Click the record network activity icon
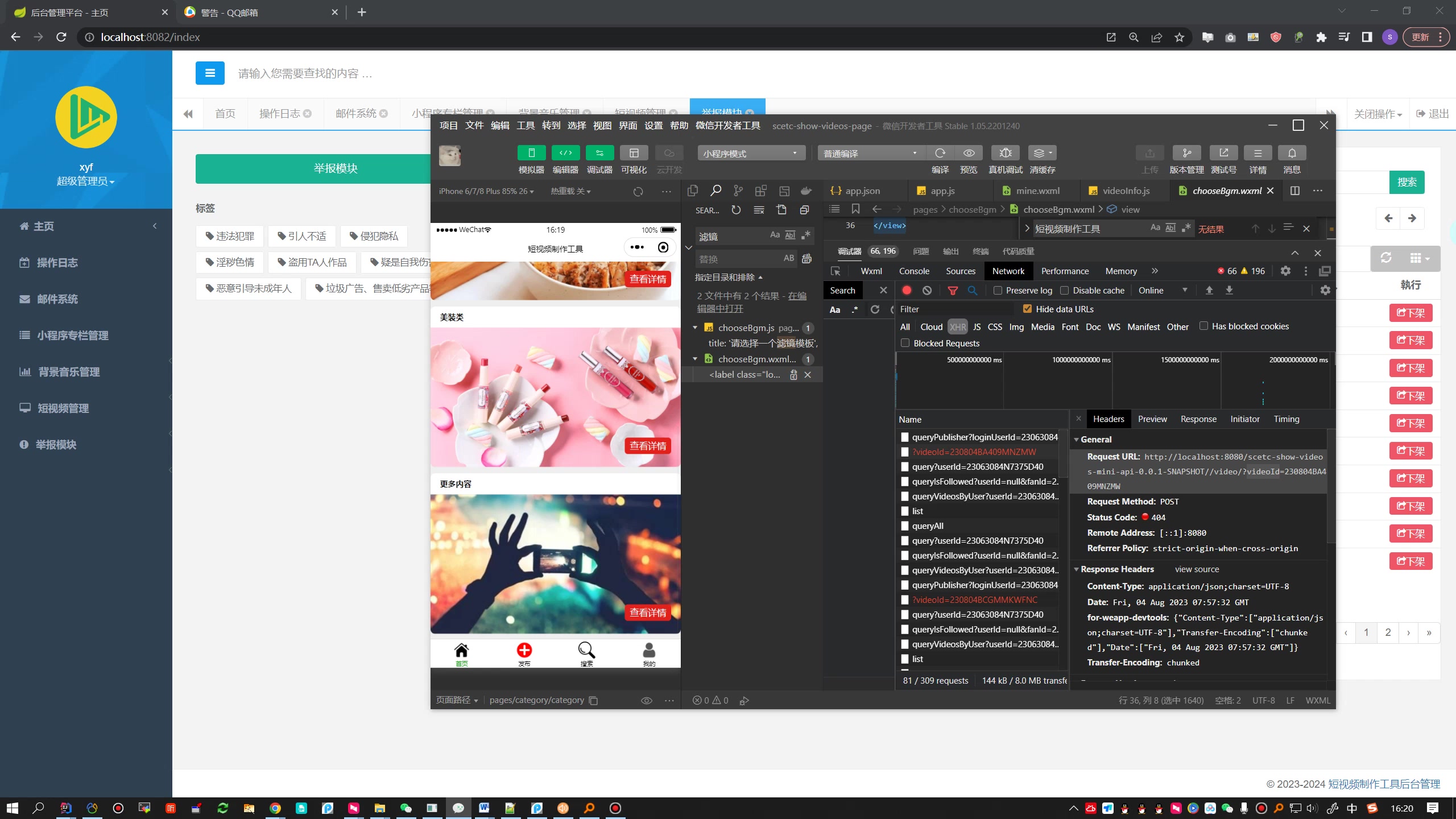1456x819 pixels. (x=906, y=290)
